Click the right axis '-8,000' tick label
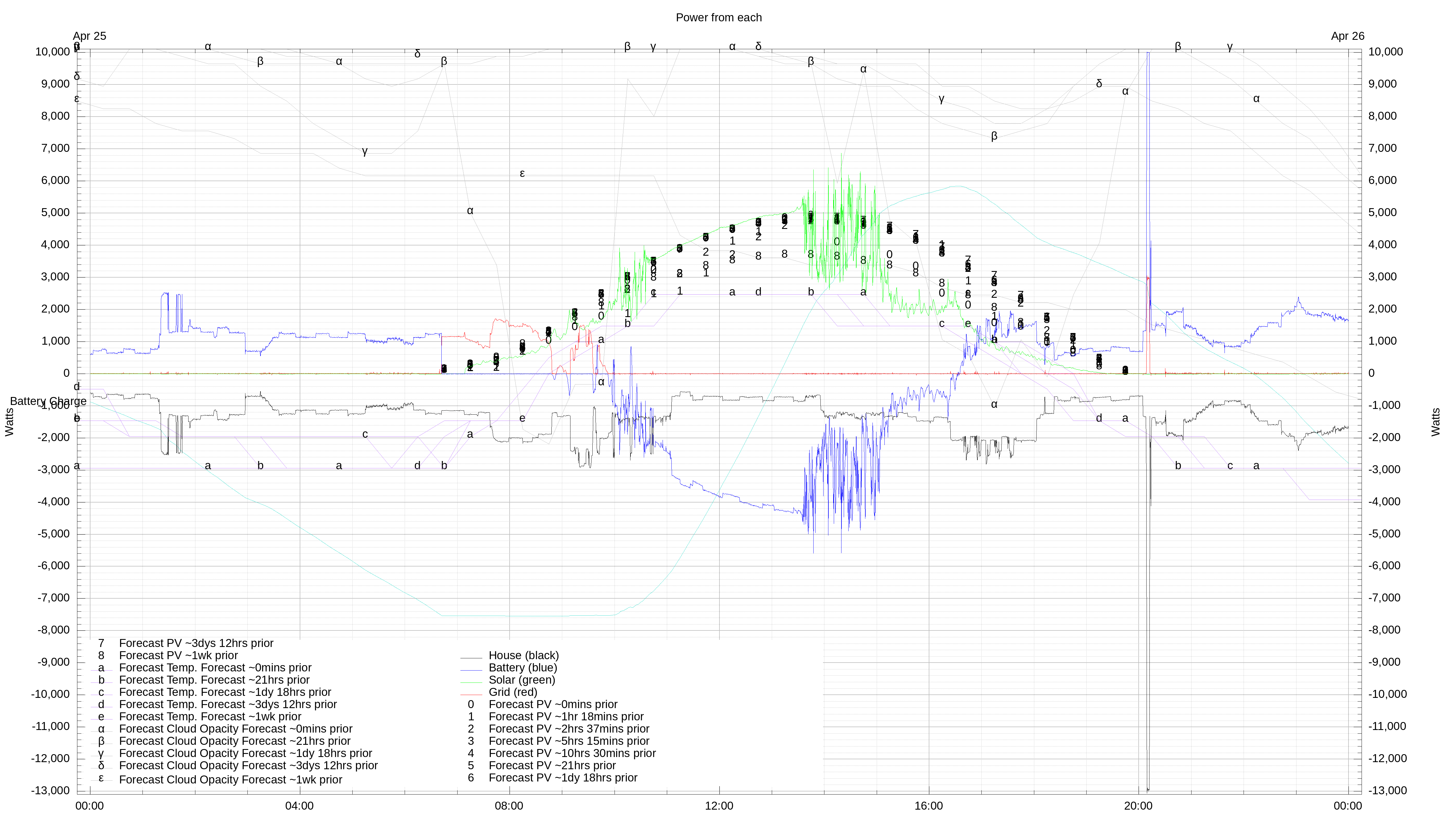Viewport: 1456px width, 819px height. pos(1384,630)
